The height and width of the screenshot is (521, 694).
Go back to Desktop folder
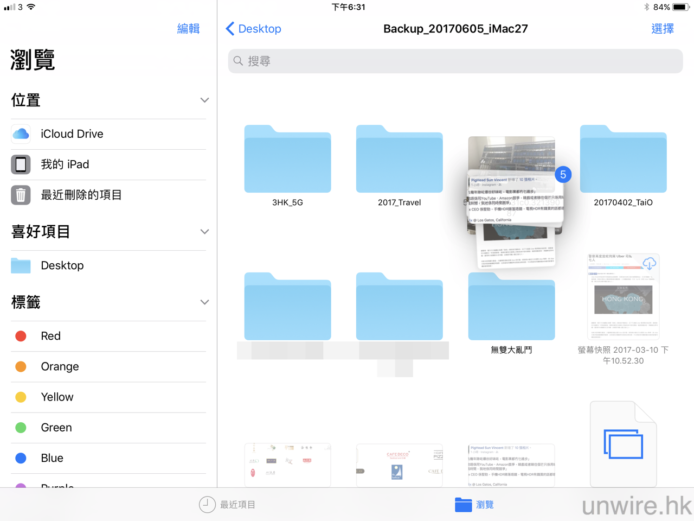254,29
